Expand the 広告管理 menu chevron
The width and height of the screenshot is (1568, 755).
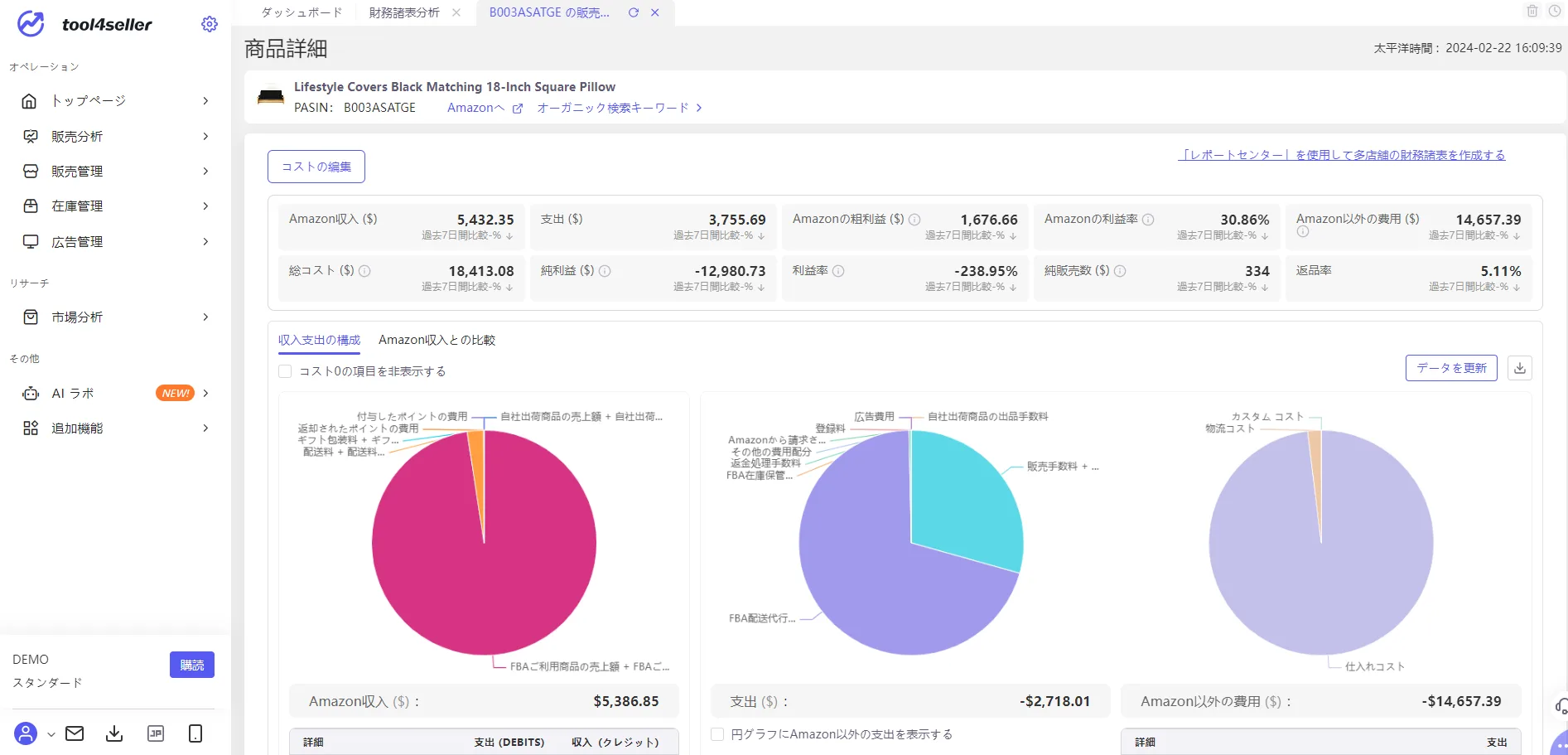click(x=205, y=241)
